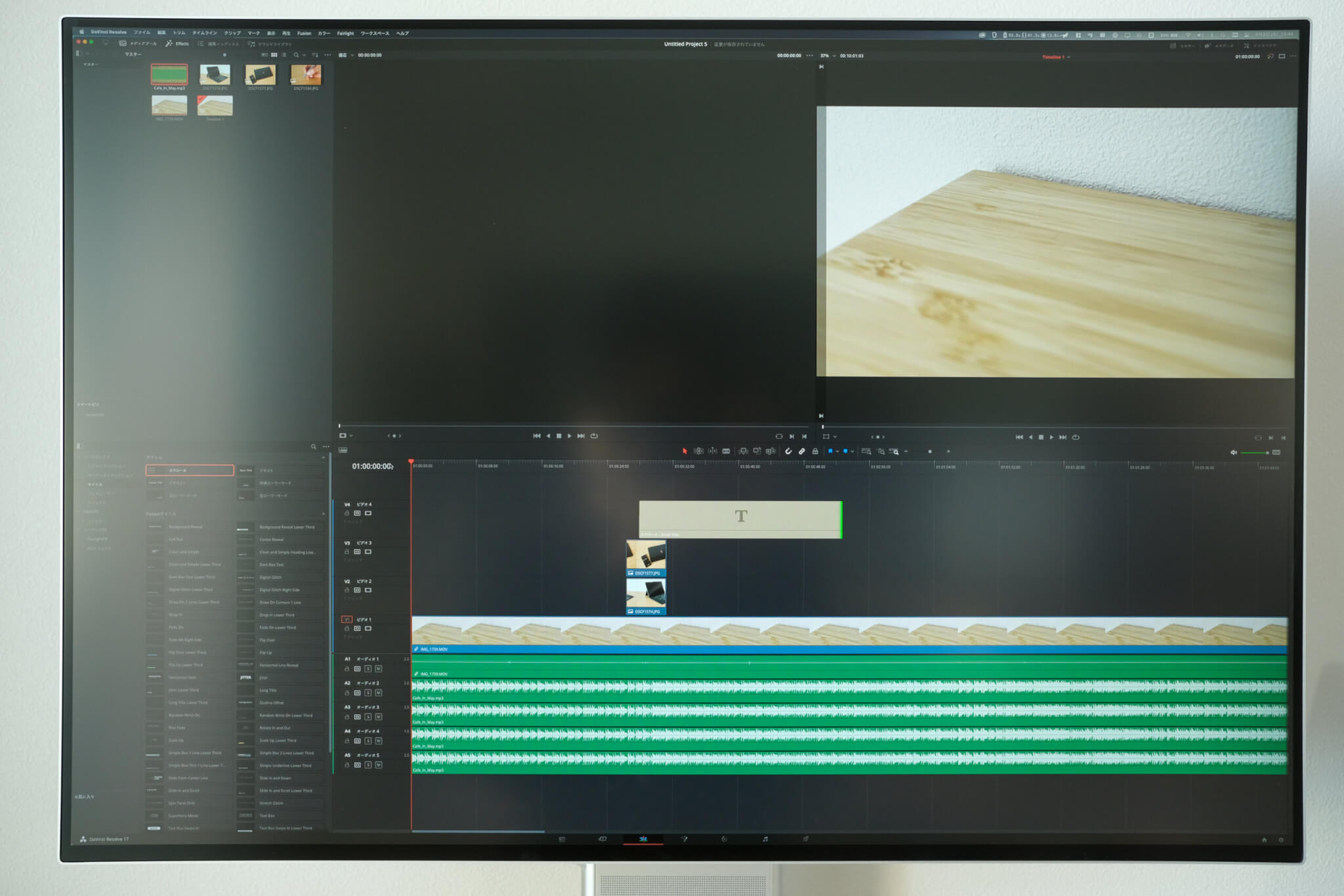This screenshot has height=896, width=1344.
Task: Select the title clip on V4 track
Action: point(741,519)
